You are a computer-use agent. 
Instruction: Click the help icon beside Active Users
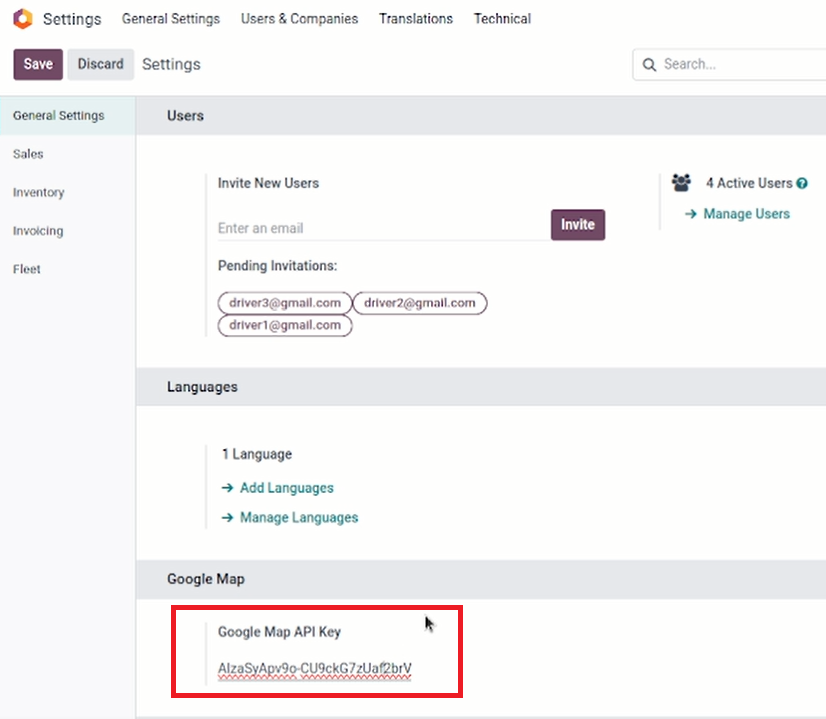(802, 183)
